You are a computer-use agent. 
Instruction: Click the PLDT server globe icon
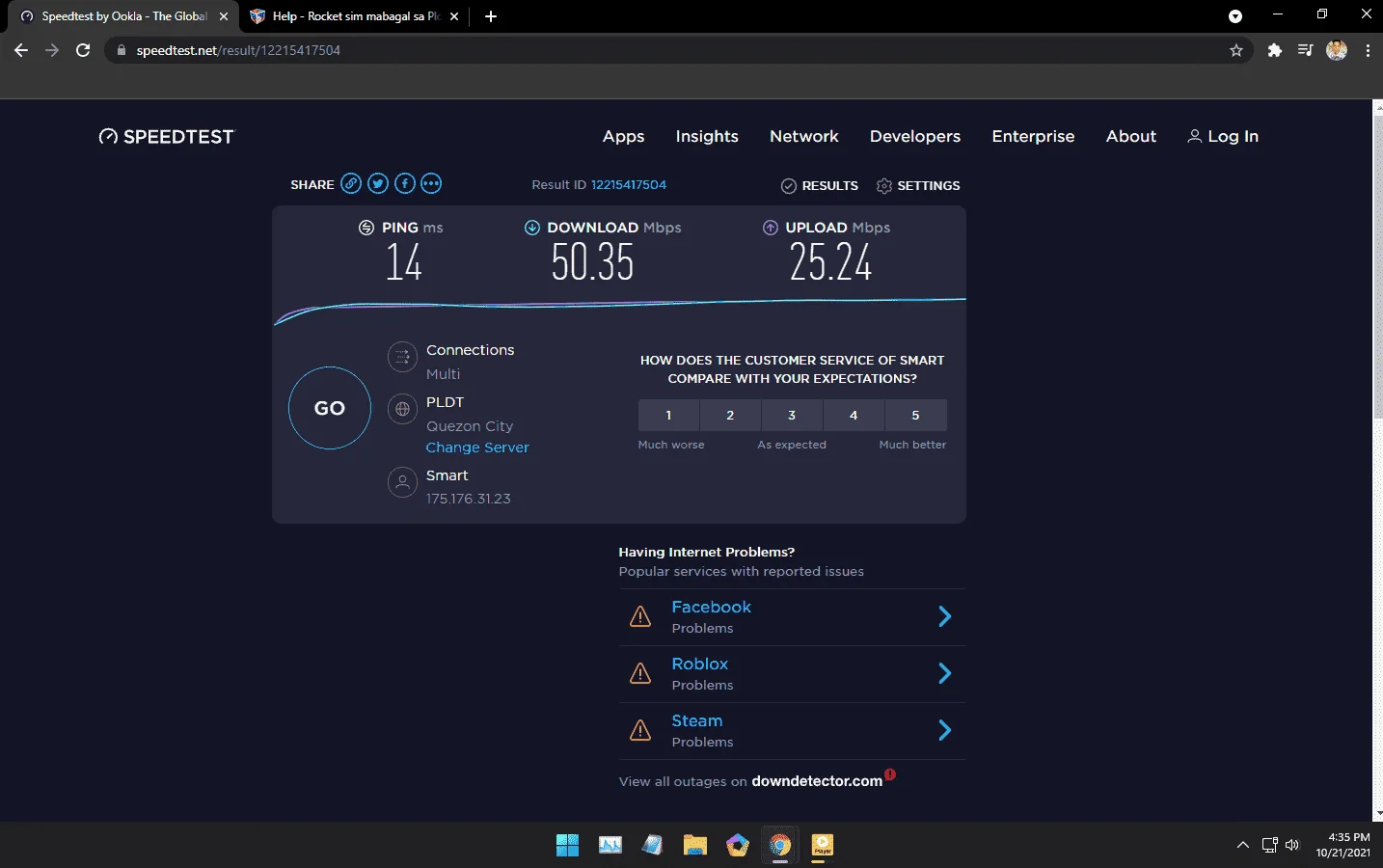[402, 409]
